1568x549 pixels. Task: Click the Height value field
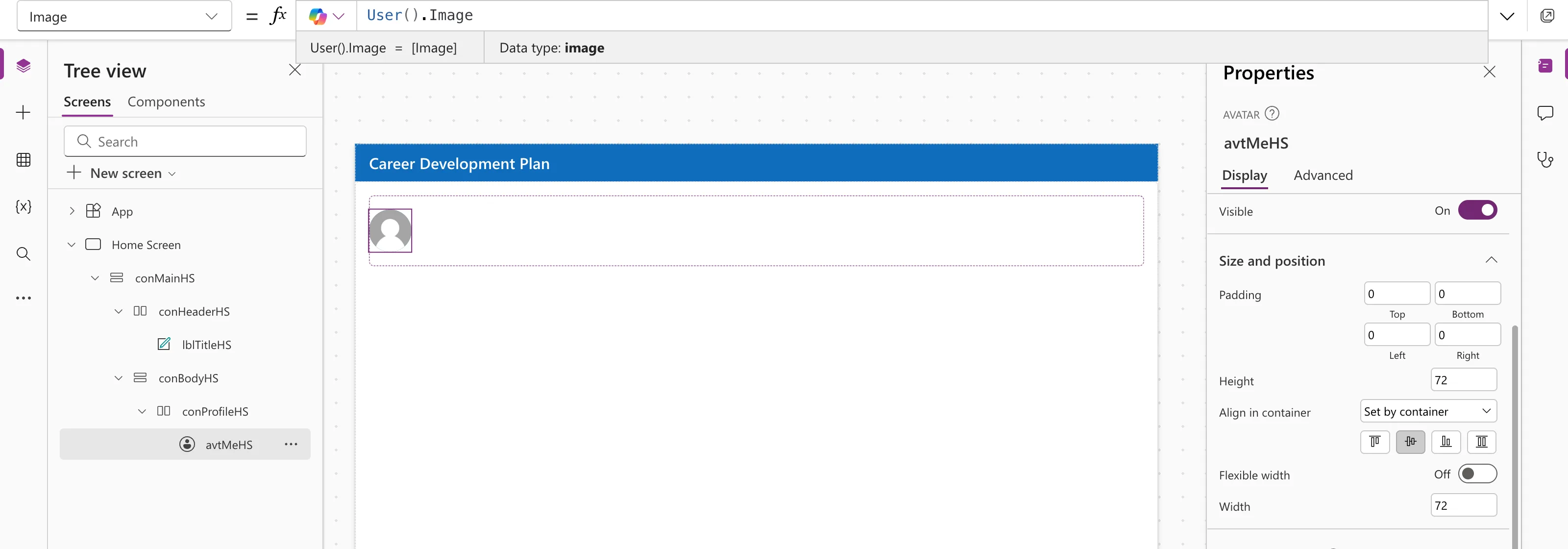point(1463,380)
